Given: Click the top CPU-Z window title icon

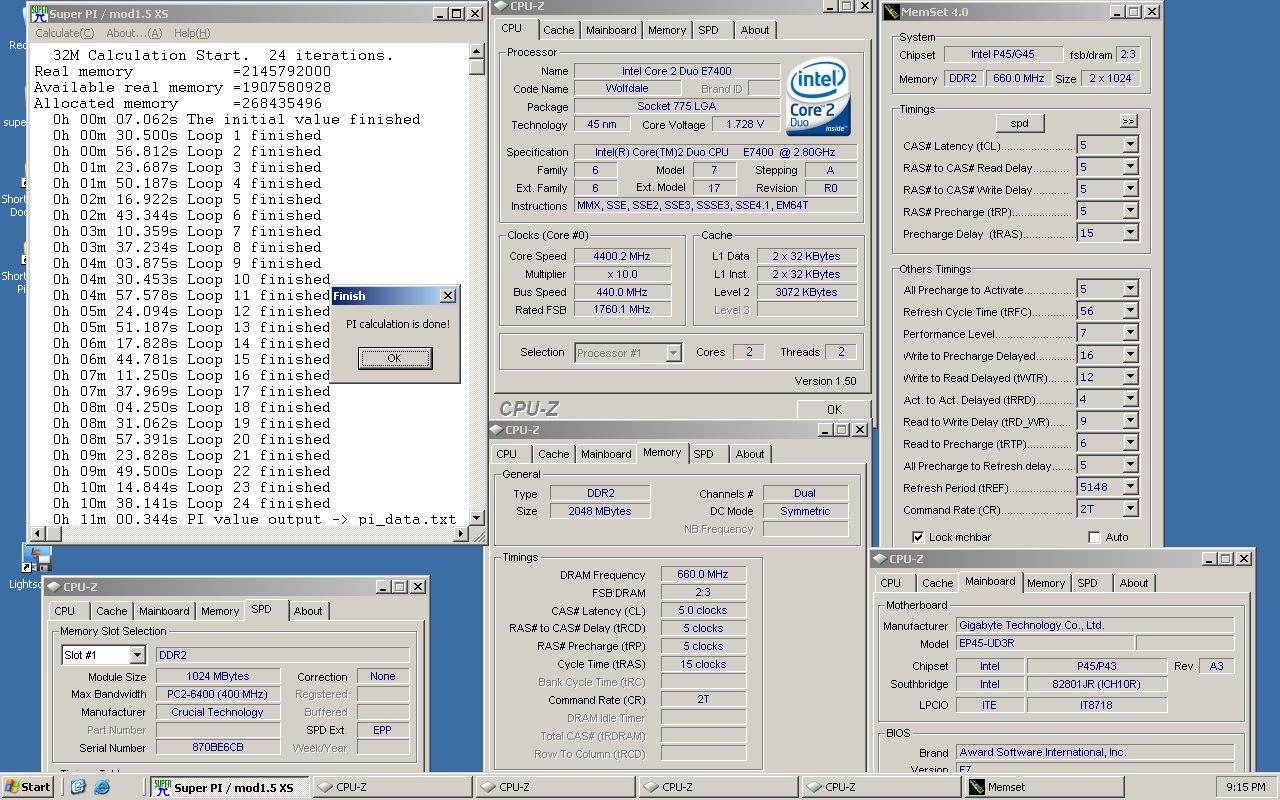Looking at the screenshot, I should point(500,7).
